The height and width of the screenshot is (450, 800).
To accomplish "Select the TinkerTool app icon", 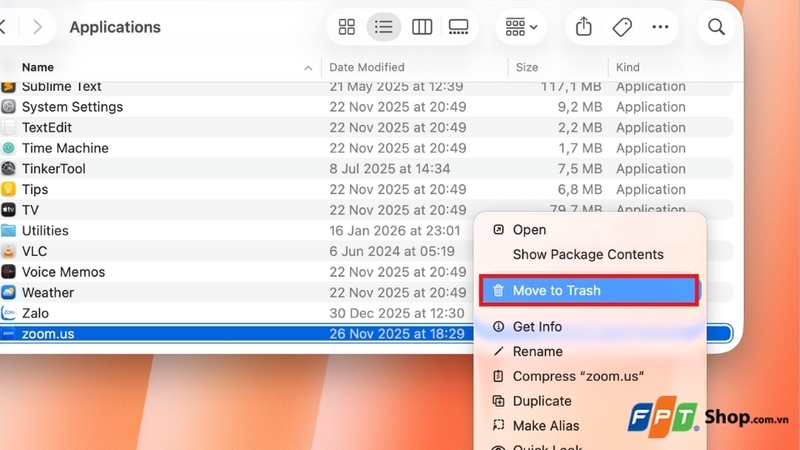I will (x=8, y=168).
